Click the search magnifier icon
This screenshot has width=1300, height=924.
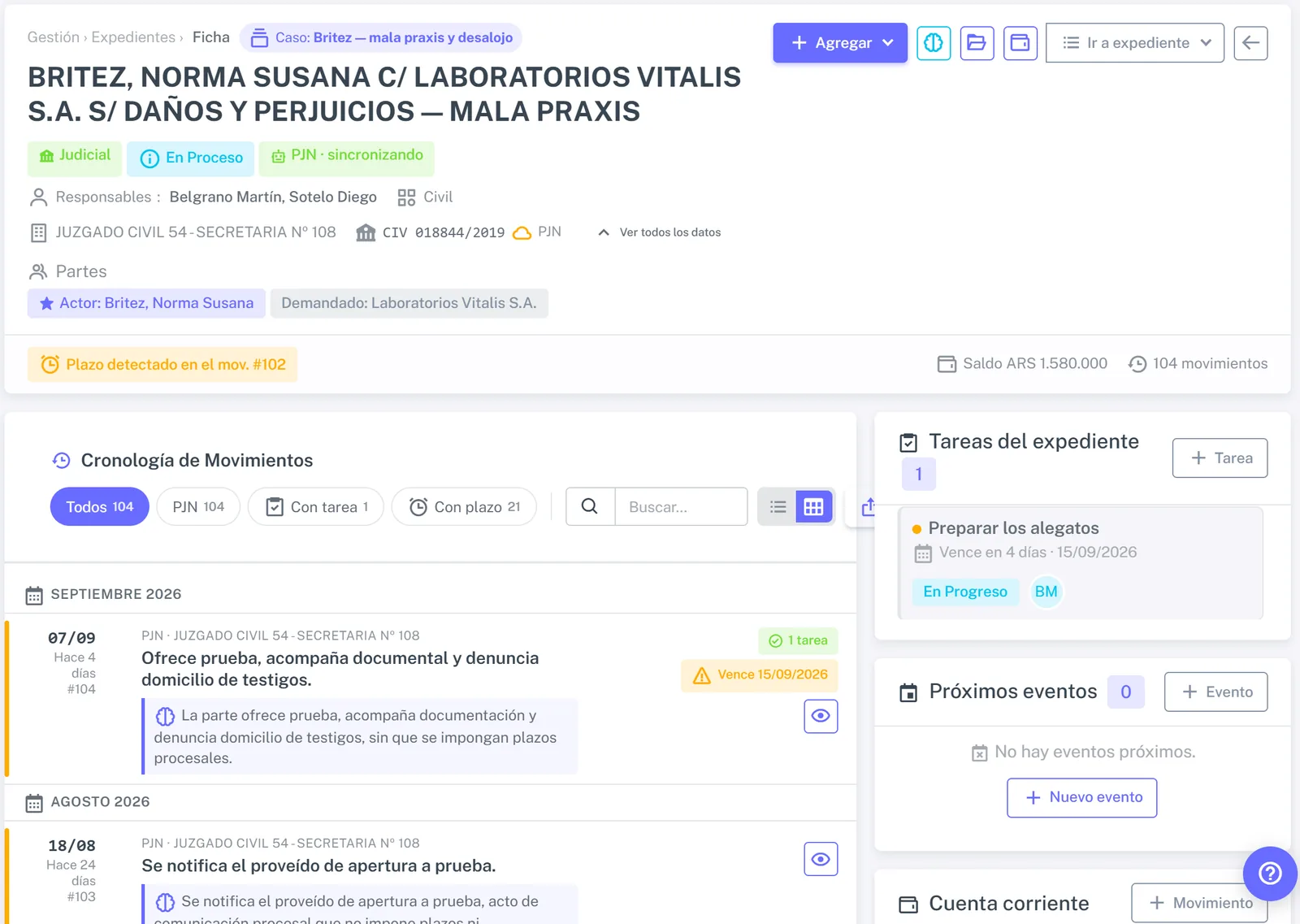click(x=590, y=506)
